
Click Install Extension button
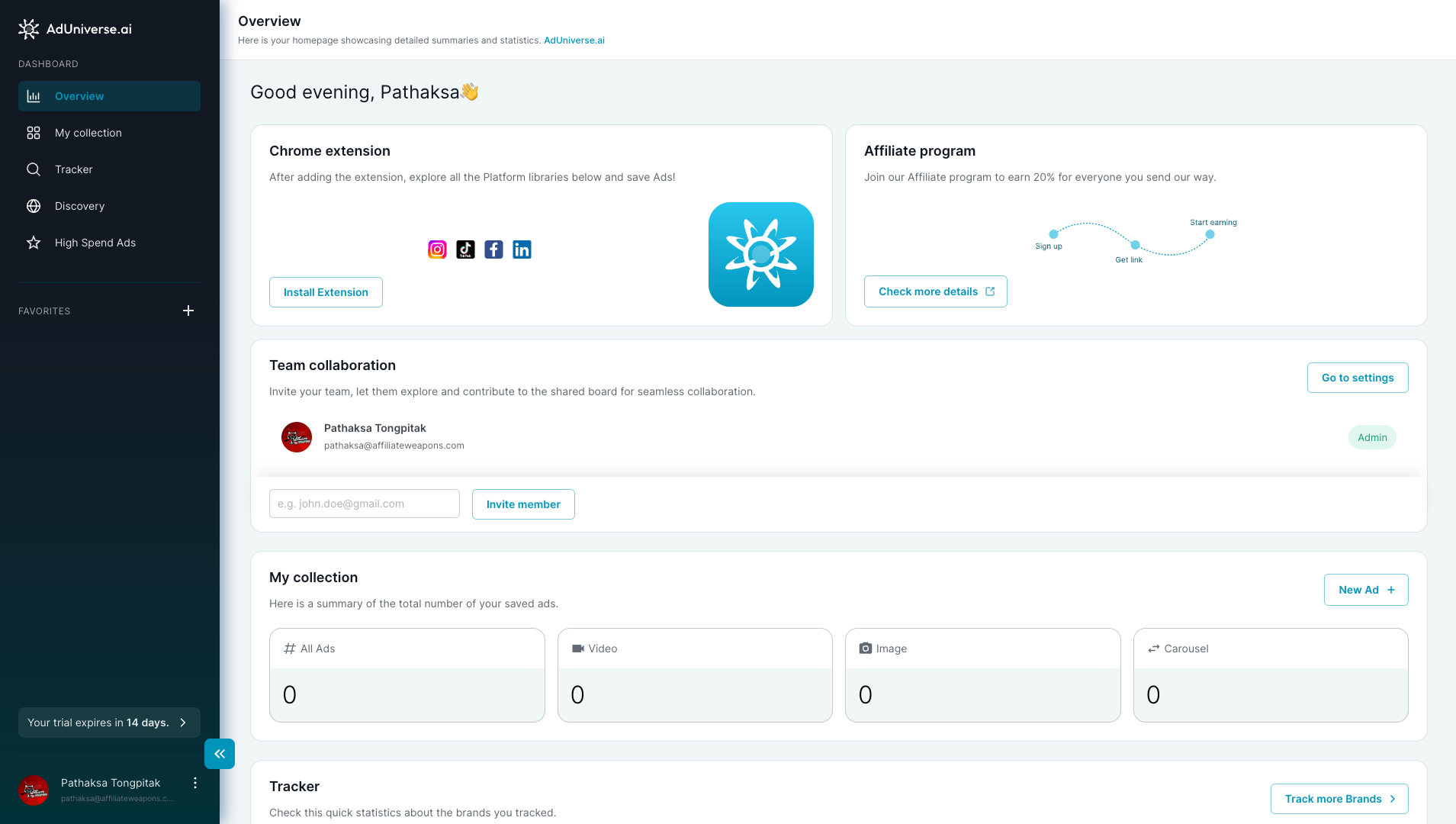pos(326,292)
